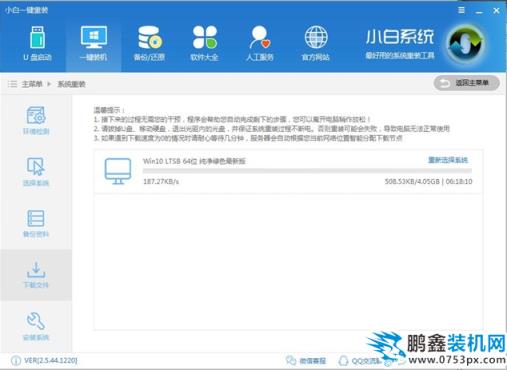507x370 pixels.
Task: Open 软件大全 software library
Action: click(x=204, y=44)
